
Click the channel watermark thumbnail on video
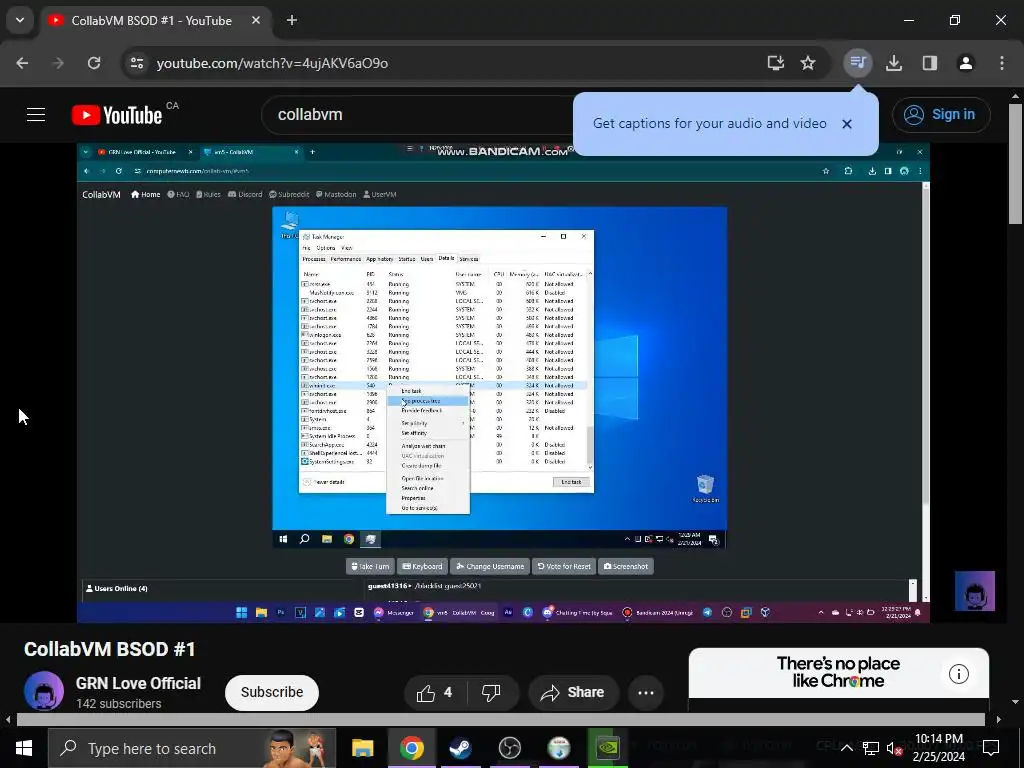point(974,591)
